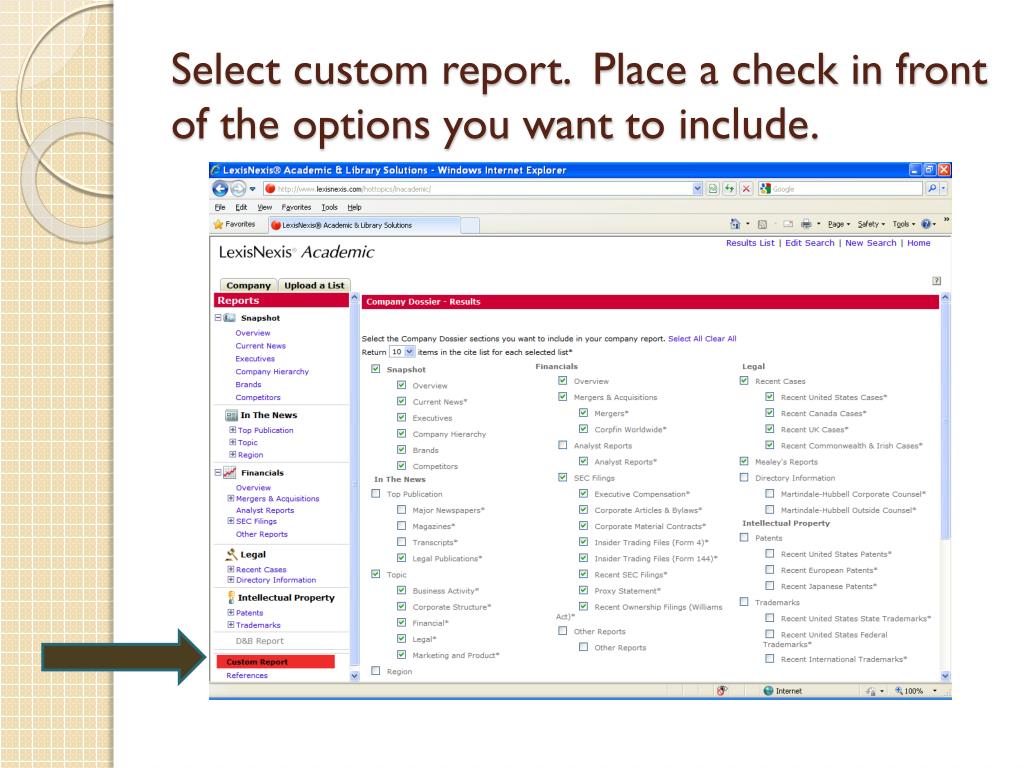Click the magnifier search icon beside Google box
1024x768 pixels.
pyautogui.click(x=932, y=188)
